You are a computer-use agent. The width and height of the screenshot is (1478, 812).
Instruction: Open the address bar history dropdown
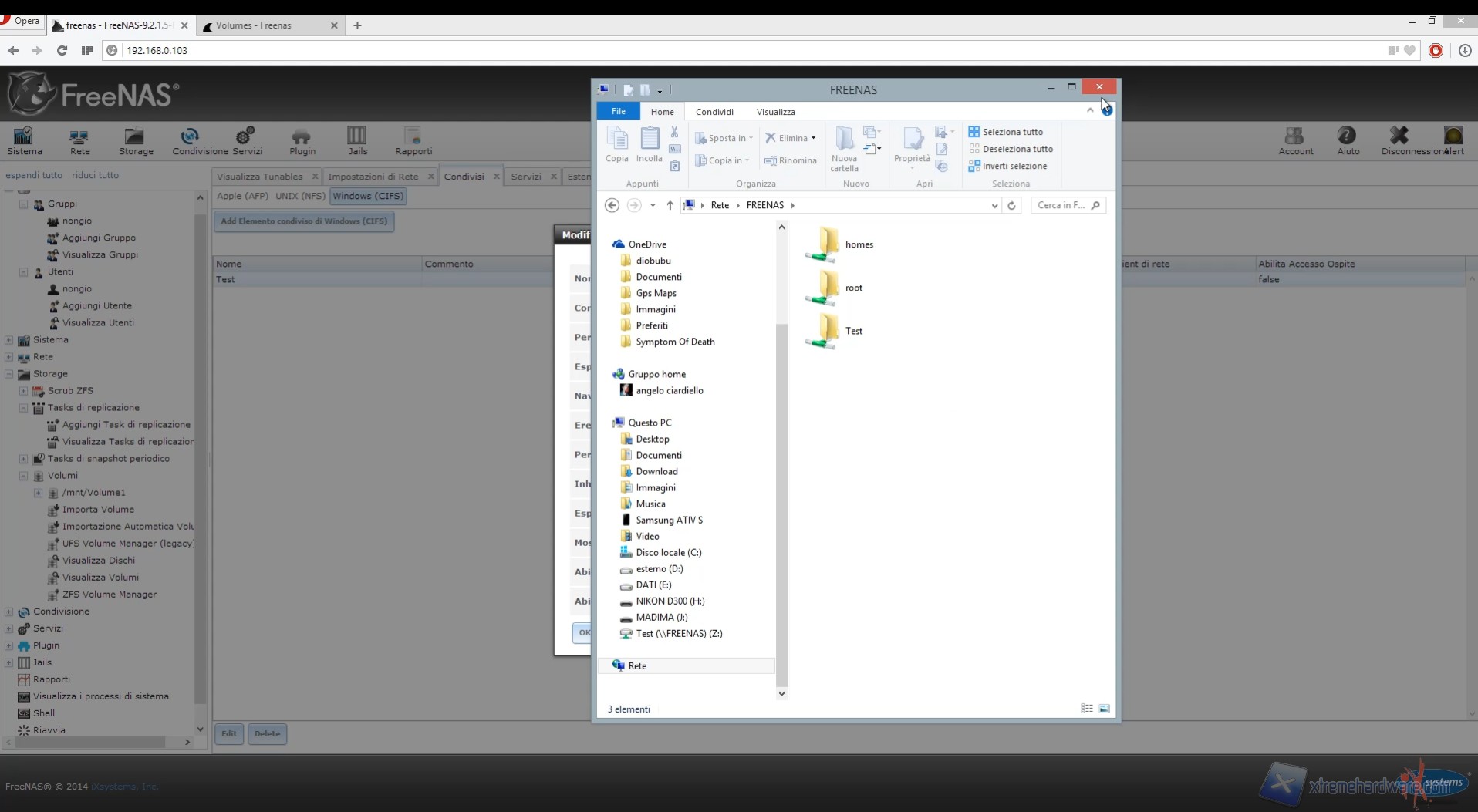click(x=994, y=206)
